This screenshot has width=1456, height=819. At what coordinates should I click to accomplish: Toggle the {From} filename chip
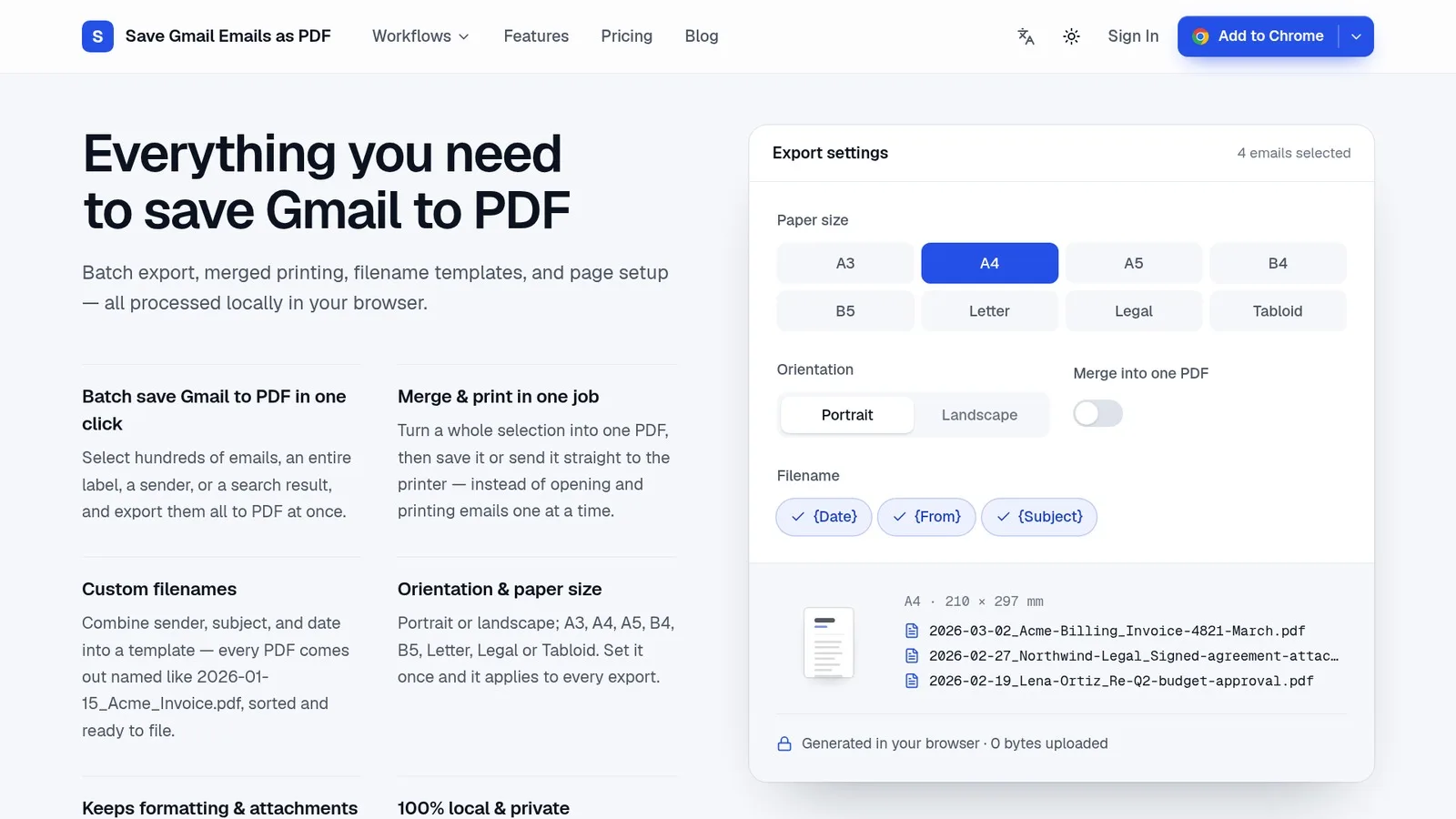(926, 517)
